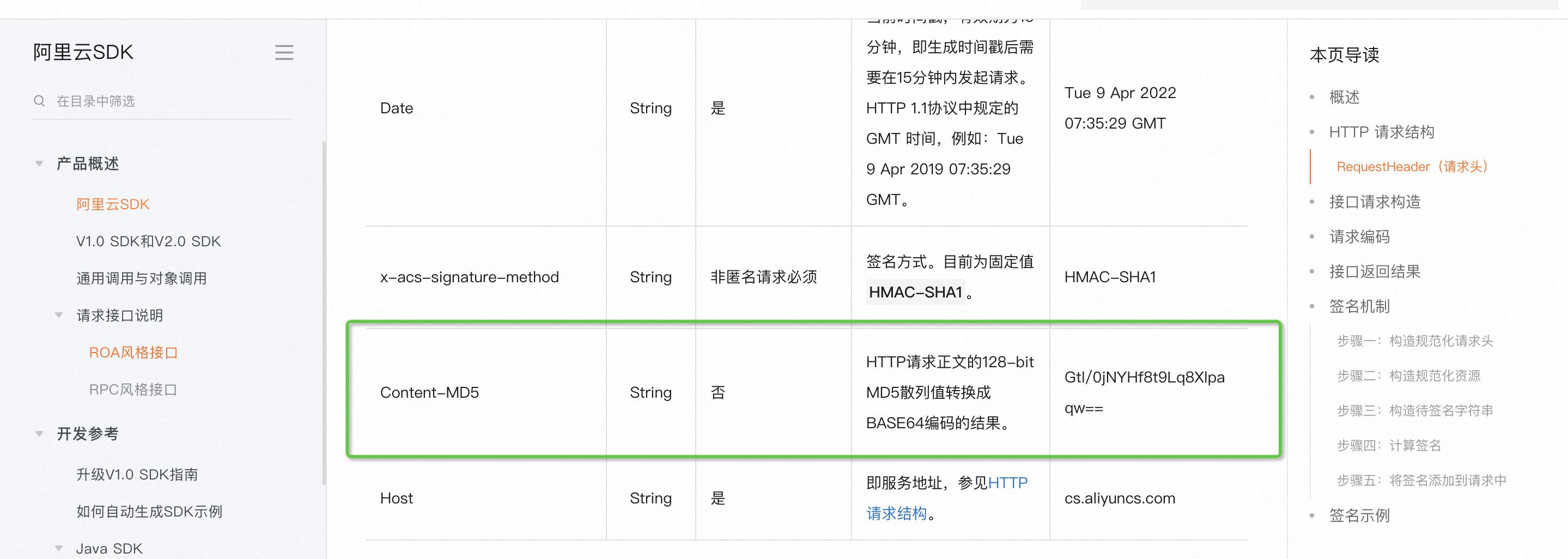
Task: Select 通用调用与对象调用 in sidebar
Action: point(141,278)
